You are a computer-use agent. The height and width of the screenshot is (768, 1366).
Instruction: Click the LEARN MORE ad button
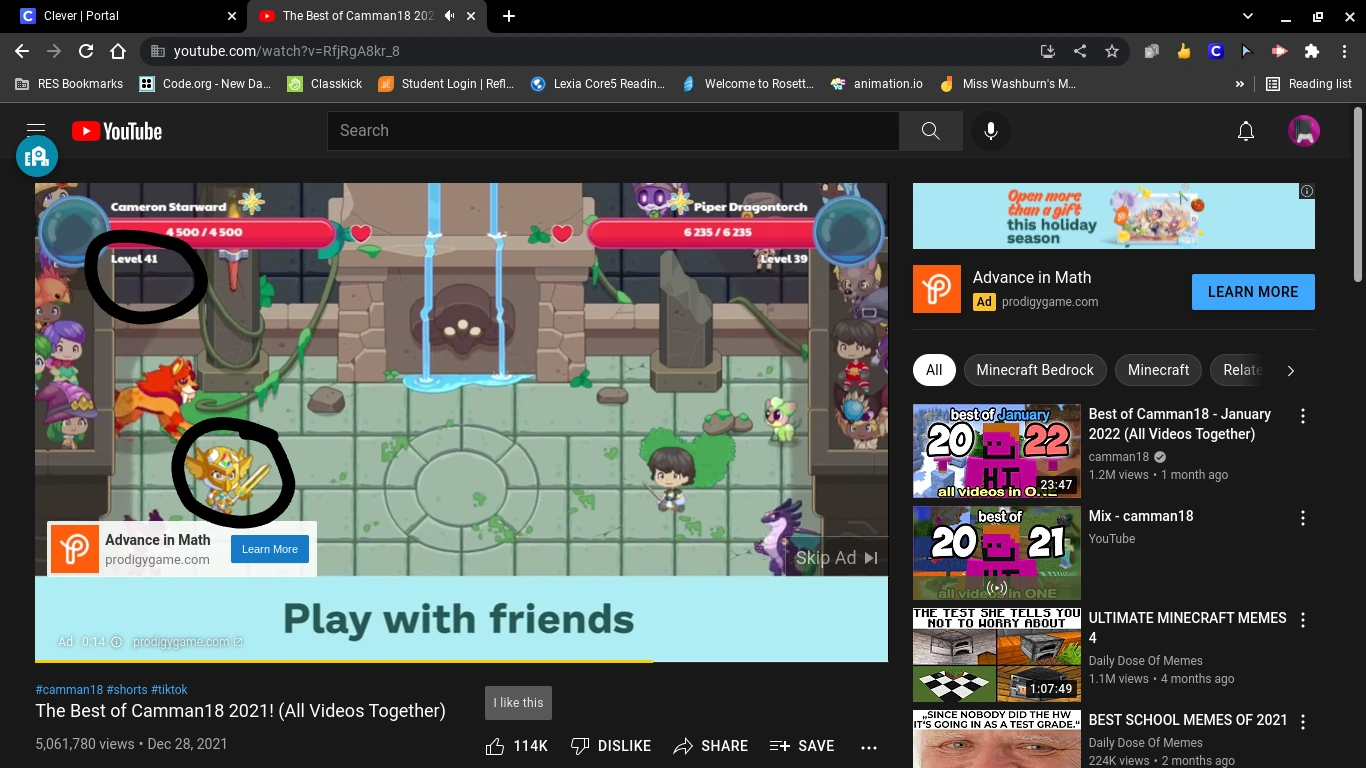[x=1252, y=291]
